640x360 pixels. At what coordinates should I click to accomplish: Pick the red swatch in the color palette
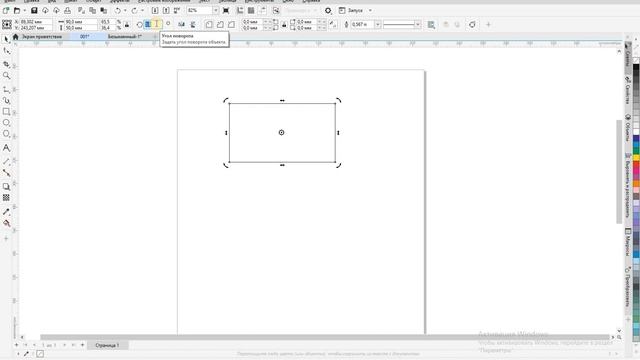click(636, 164)
